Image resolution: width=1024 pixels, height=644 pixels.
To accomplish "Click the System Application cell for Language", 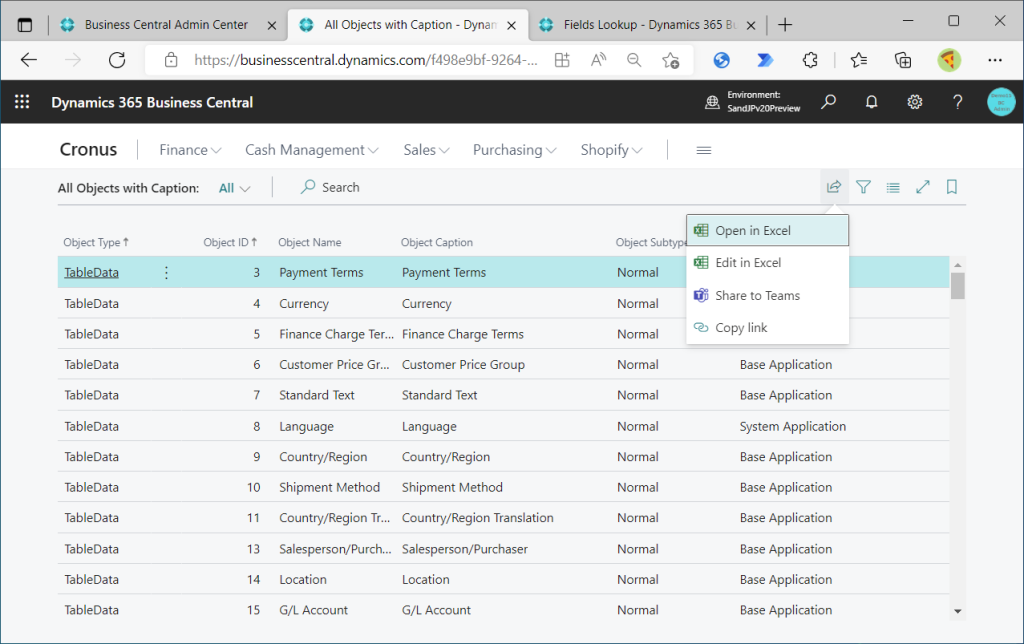I will tap(793, 427).
